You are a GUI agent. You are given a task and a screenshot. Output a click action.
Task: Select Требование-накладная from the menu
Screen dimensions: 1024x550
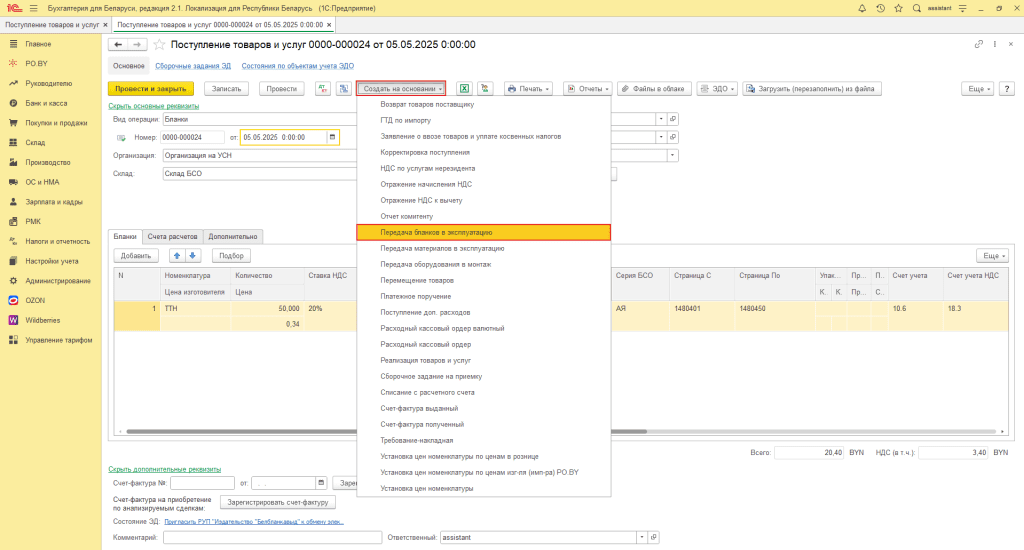pyautogui.click(x=417, y=440)
